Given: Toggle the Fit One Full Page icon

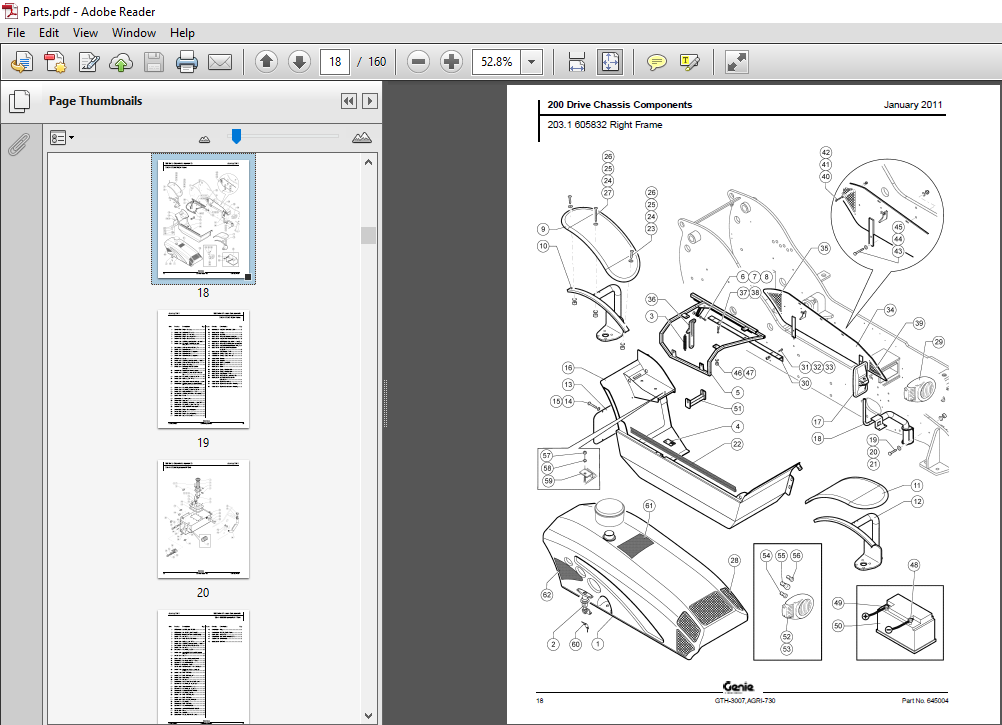Looking at the screenshot, I should (610, 62).
